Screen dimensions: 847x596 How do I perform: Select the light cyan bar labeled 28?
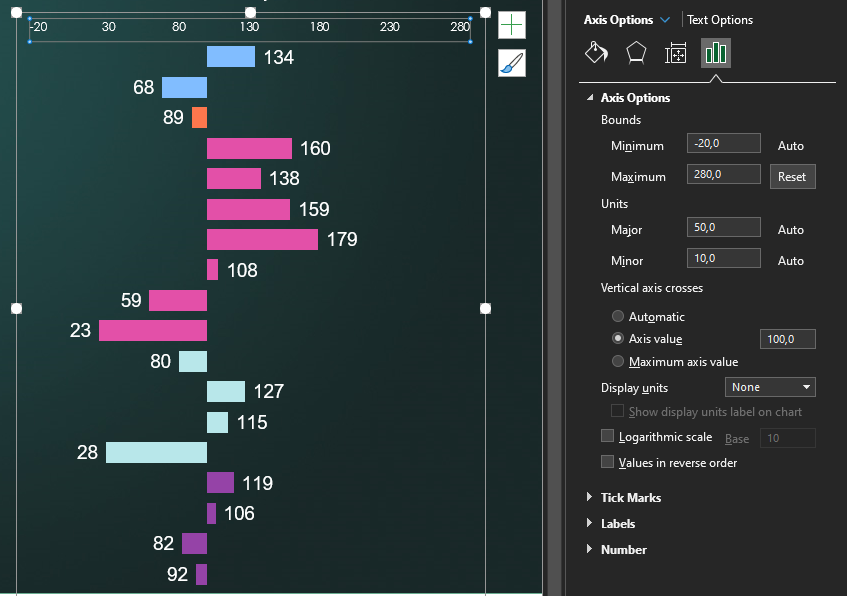(x=156, y=452)
